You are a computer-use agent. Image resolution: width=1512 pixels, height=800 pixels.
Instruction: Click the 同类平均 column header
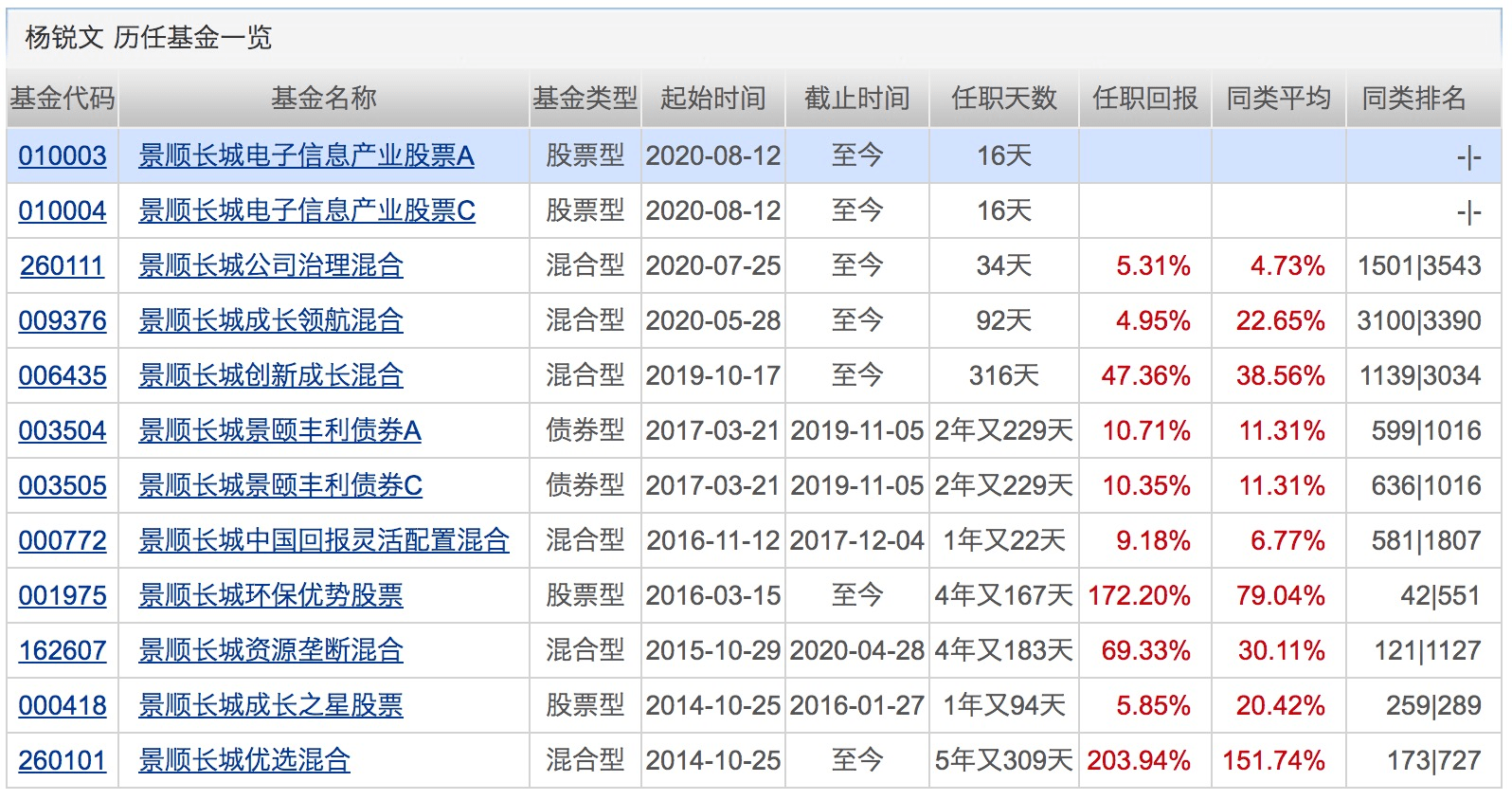click(1279, 99)
